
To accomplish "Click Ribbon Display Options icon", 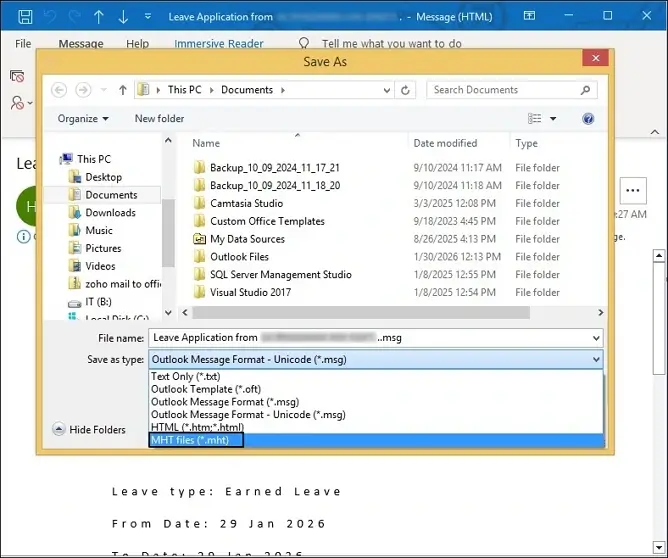I will click(529, 16).
